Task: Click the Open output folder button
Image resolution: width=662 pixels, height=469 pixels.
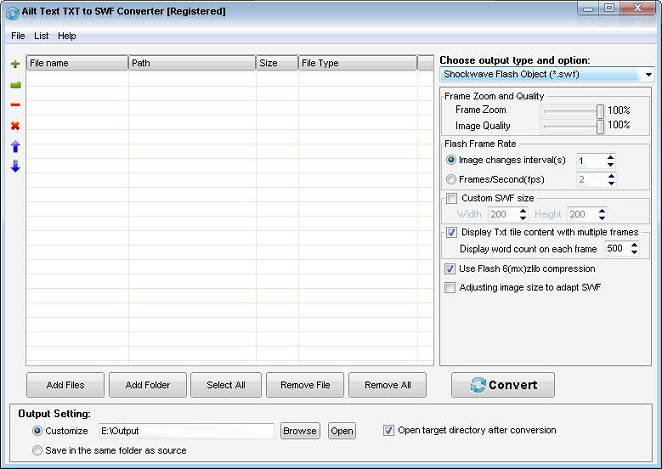Action: (342, 431)
